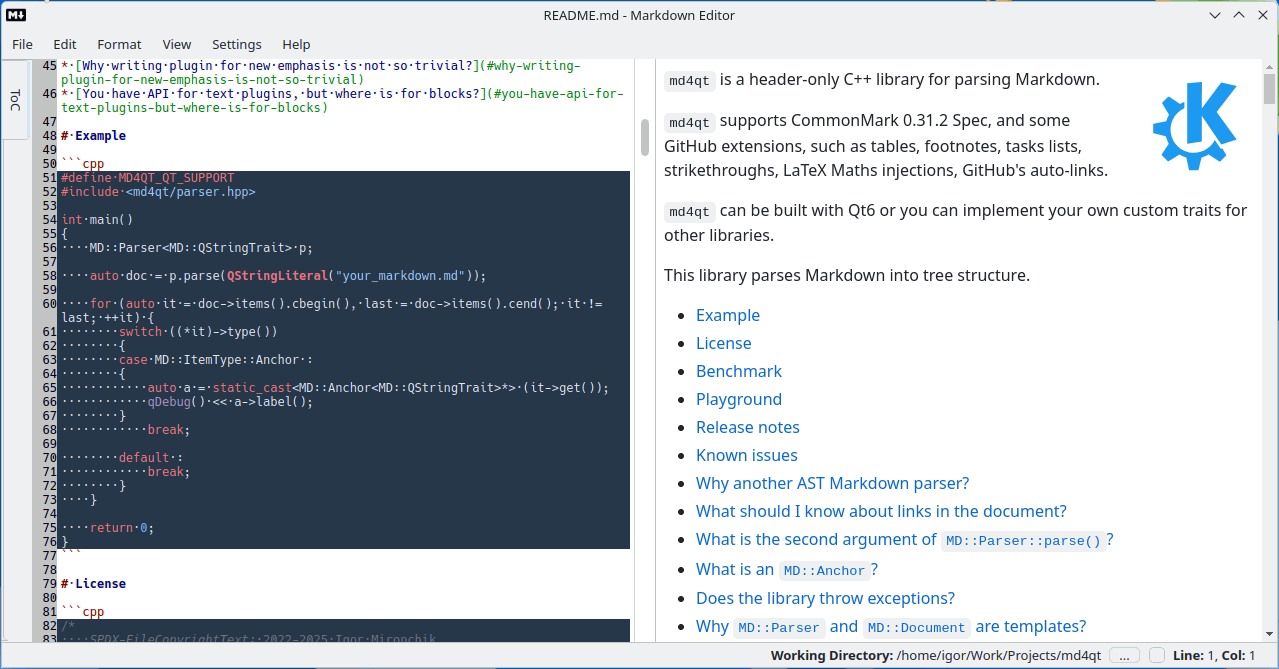The height and width of the screenshot is (669, 1279).
Task: Open the Settings menu
Action: click(236, 44)
